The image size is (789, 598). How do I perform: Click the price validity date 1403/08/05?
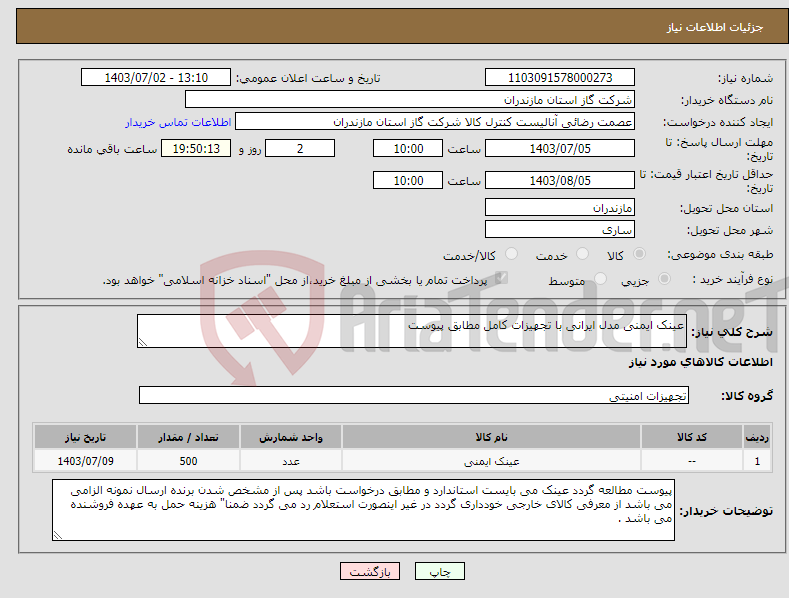[x=560, y=180]
